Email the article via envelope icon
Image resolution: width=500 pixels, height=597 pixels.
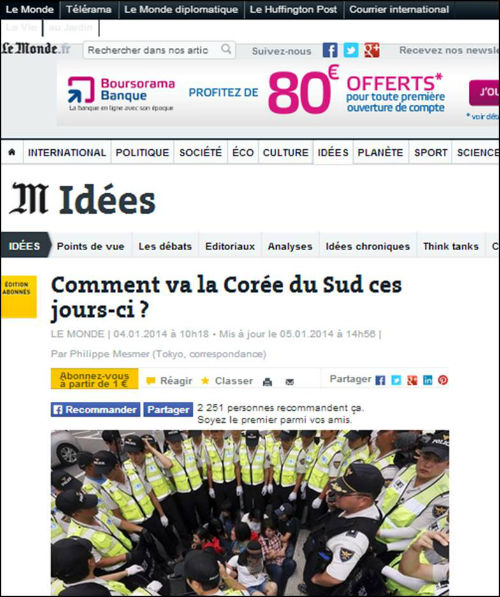[x=289, y=382]
